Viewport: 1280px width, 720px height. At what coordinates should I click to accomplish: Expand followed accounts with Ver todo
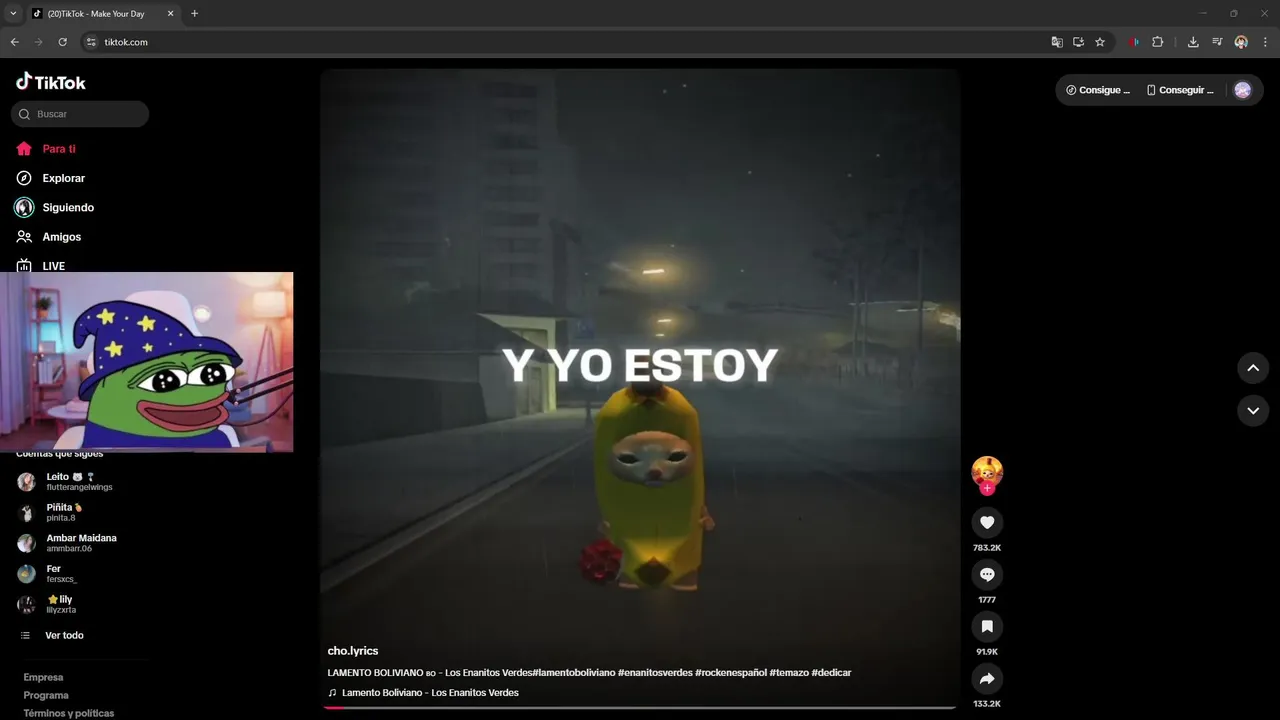(x=64, y=636)
